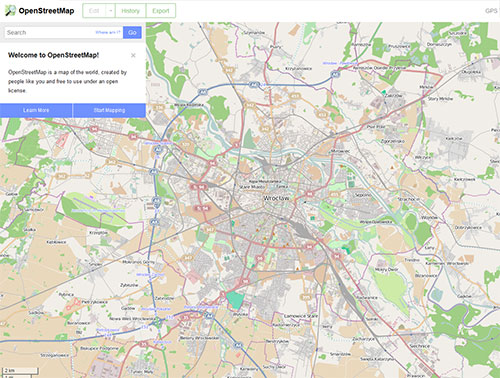The image size is (500, 378).
Task: Click the Siechnice town label
Action: (420, 346)
